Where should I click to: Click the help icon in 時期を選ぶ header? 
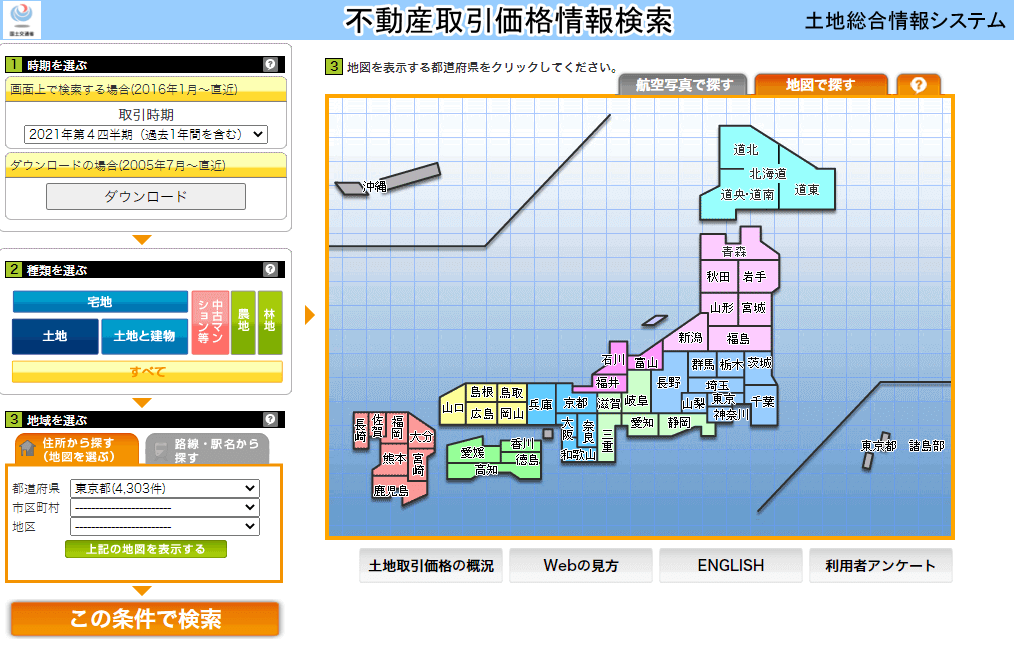pyautogui.click(x=270, y=65)
